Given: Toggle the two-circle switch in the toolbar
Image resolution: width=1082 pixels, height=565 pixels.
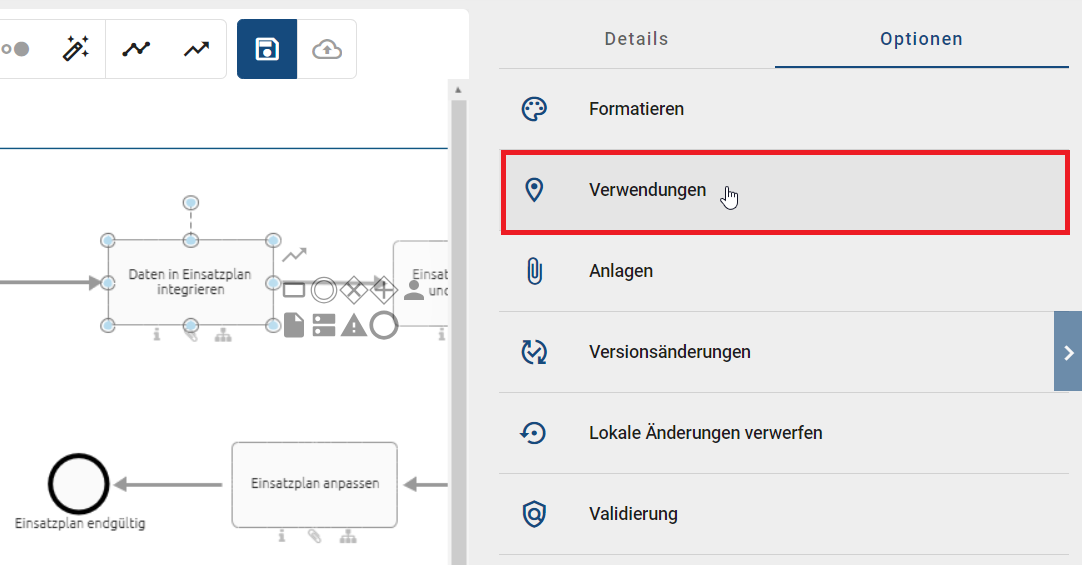Looking at the screenshot, I should (x=16, y=49).
